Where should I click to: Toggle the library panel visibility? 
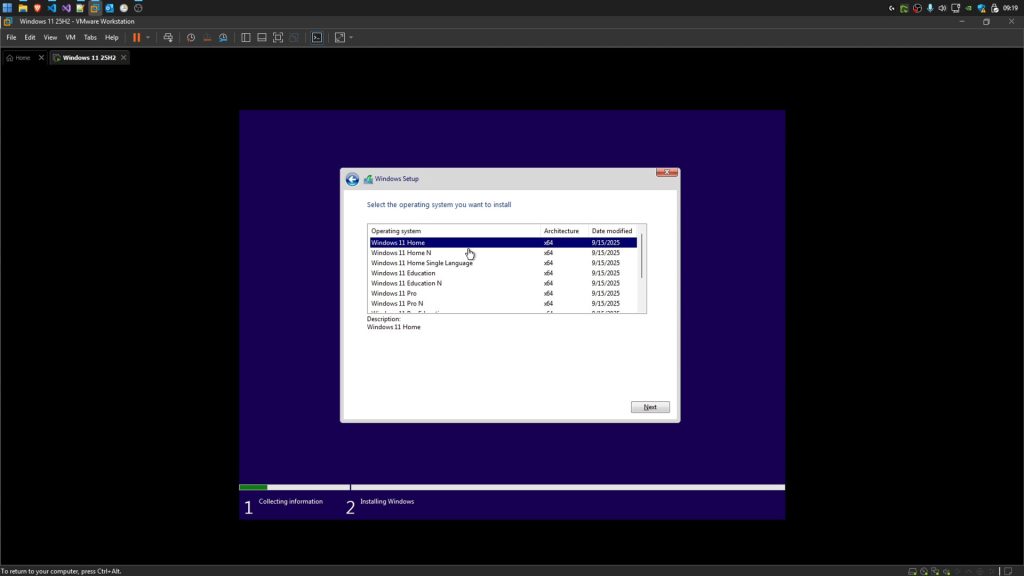click(x=245, y=37)
